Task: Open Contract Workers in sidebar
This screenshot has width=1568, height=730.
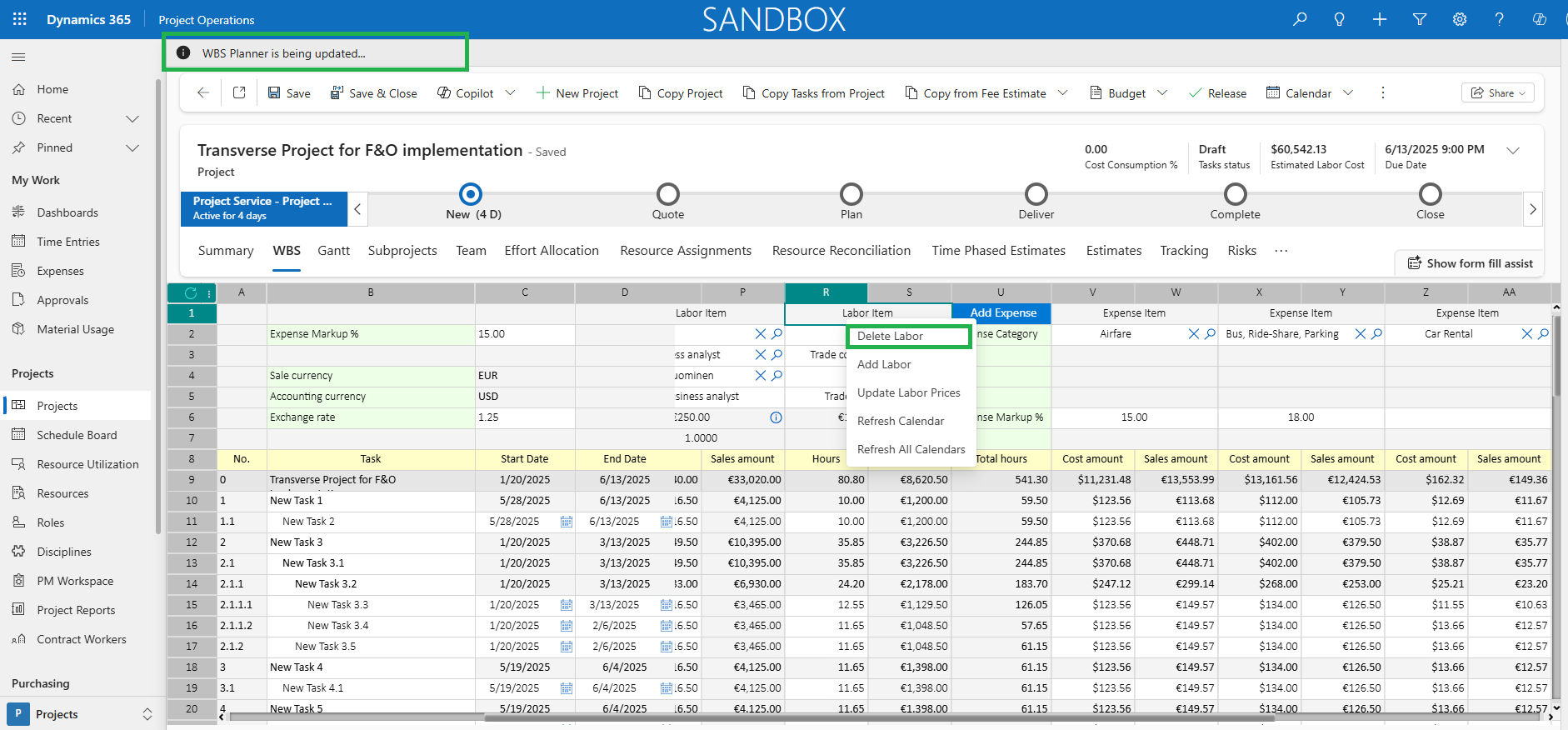Action: pos(82,639)
